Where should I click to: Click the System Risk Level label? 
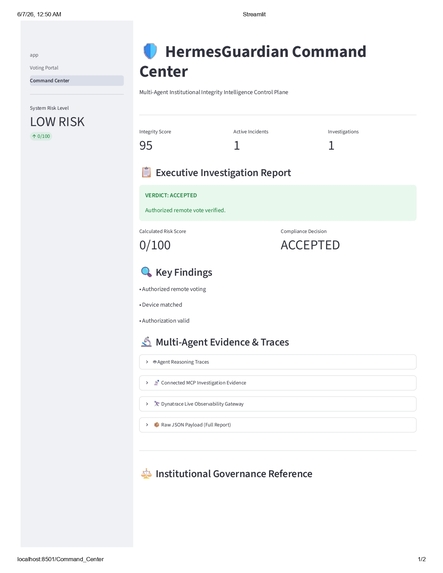(49, 108)
